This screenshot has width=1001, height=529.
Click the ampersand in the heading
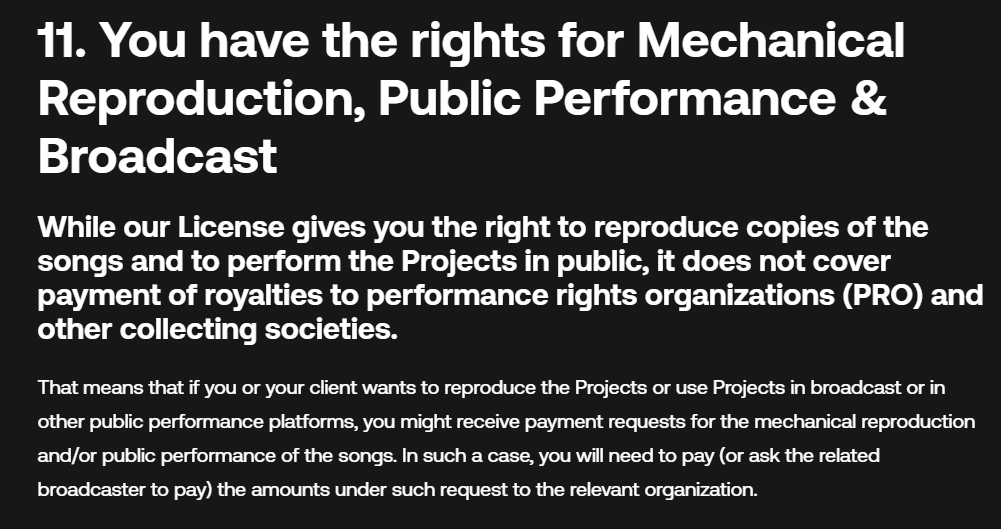[x=868, y=99]
